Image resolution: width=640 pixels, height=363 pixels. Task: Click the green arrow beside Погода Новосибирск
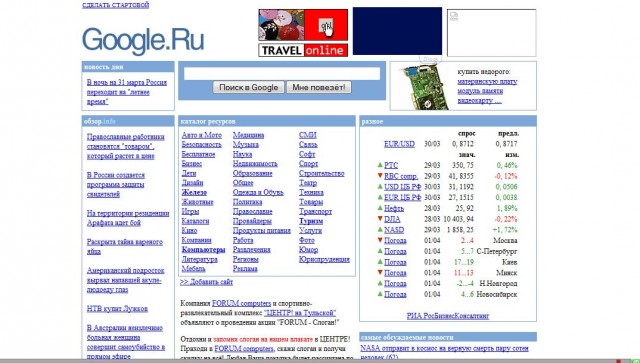(x=380, y=294)
